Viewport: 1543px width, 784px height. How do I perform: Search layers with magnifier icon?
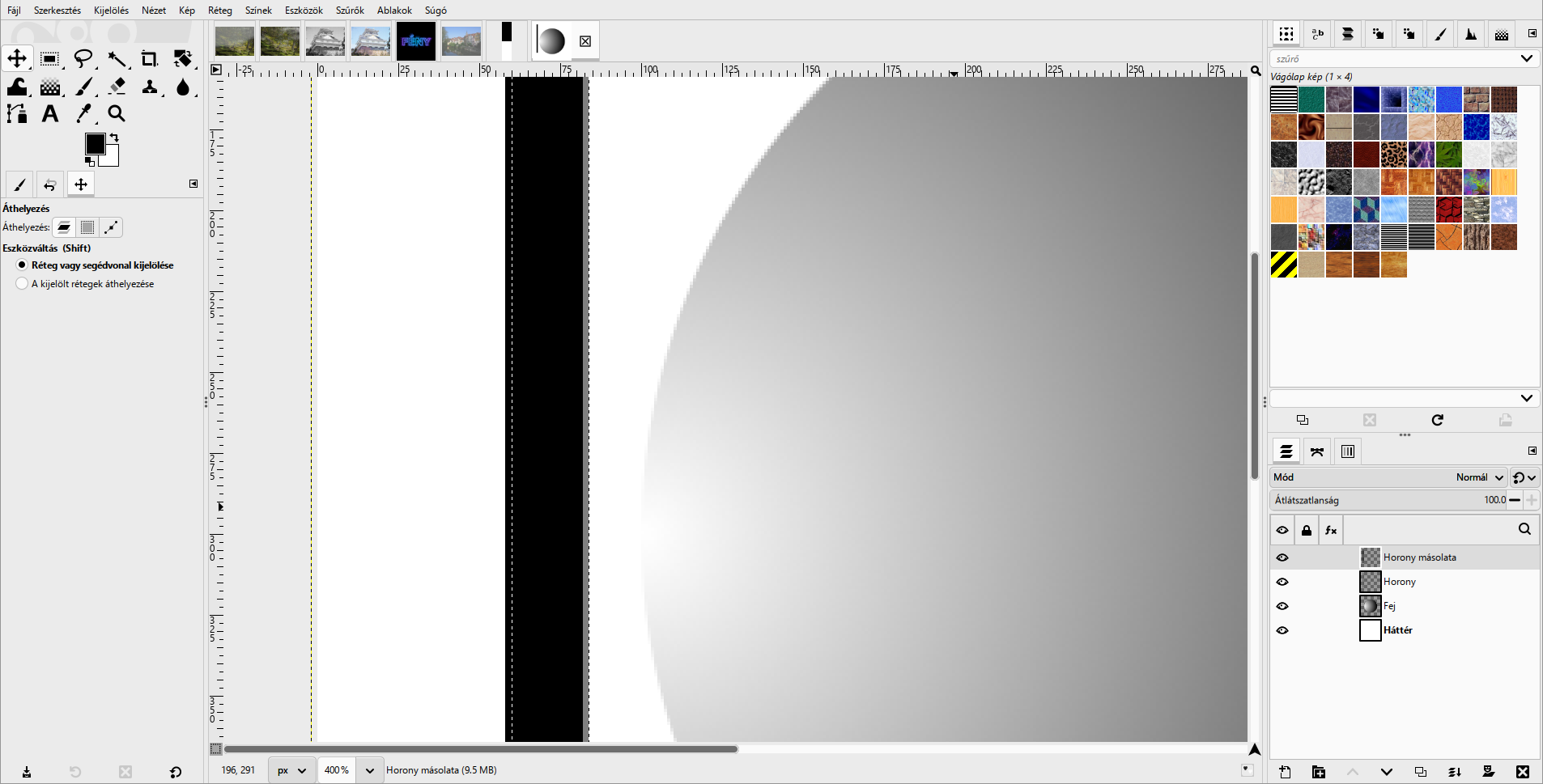pos(1524,529)
